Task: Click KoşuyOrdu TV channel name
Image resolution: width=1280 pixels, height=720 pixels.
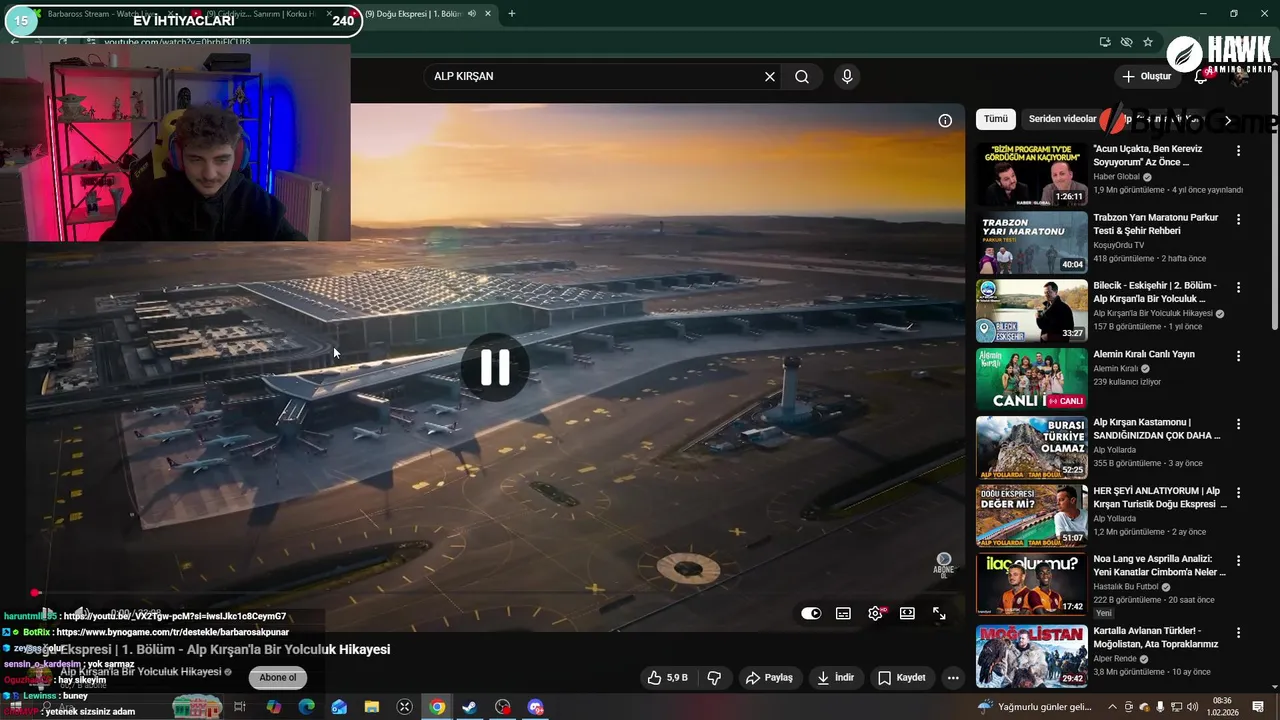Action: tap(1118, 245)
